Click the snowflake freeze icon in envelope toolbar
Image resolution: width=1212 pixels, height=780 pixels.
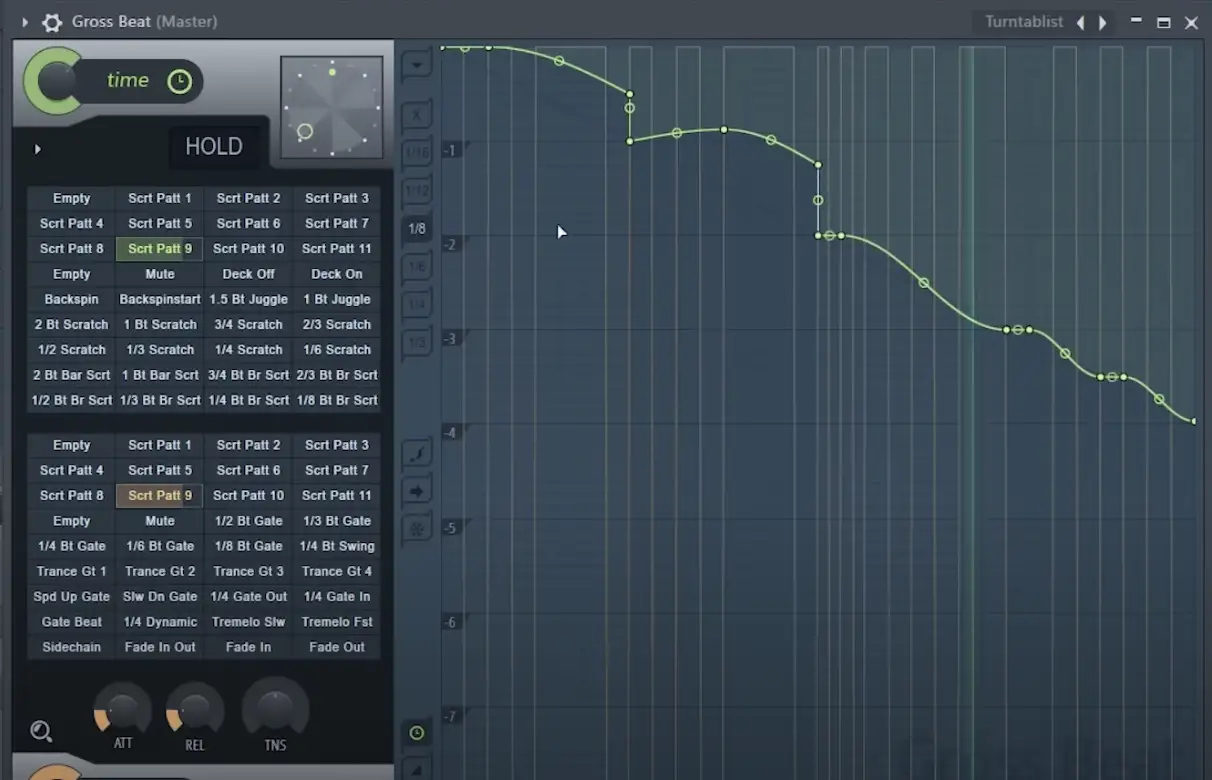(417, 528)
